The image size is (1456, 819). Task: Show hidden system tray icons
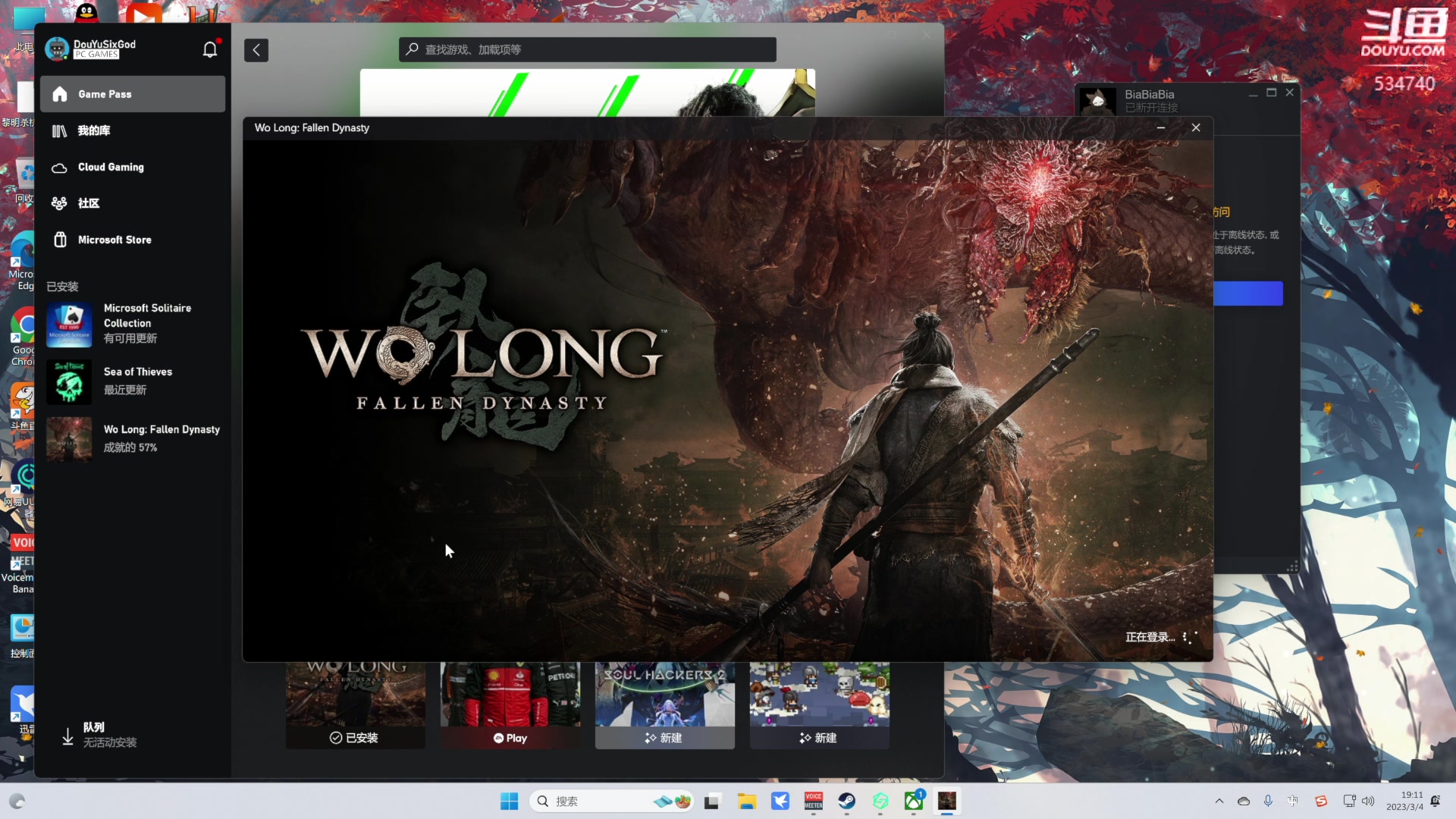coord(1219,801)
